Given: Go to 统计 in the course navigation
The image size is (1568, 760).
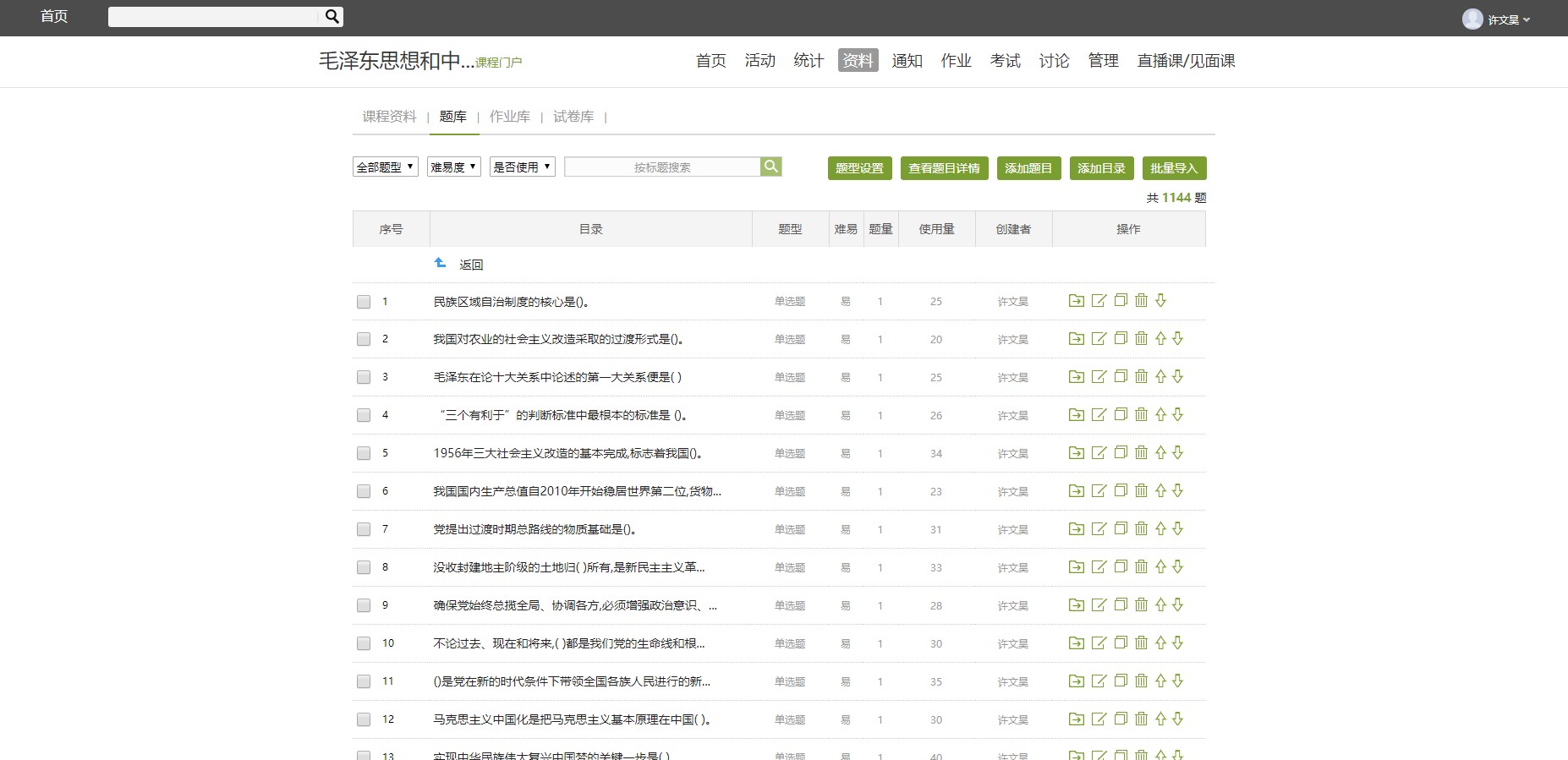Looking at the screenshot, I should tap(809, 60).
